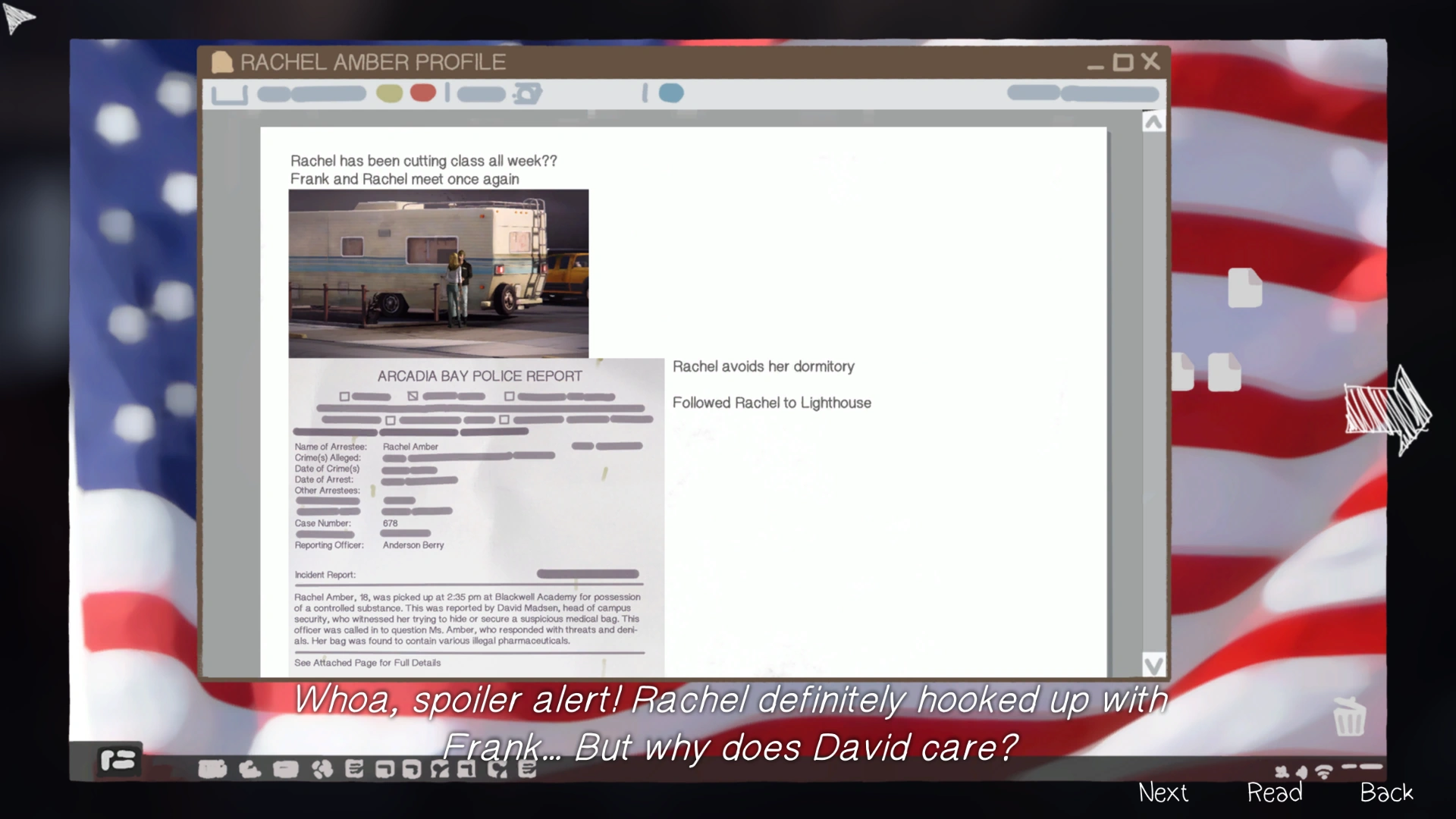Toggle the crossed police report checkbox
The width and height of the screenshot is (1456, 819).
click(413, 396)
